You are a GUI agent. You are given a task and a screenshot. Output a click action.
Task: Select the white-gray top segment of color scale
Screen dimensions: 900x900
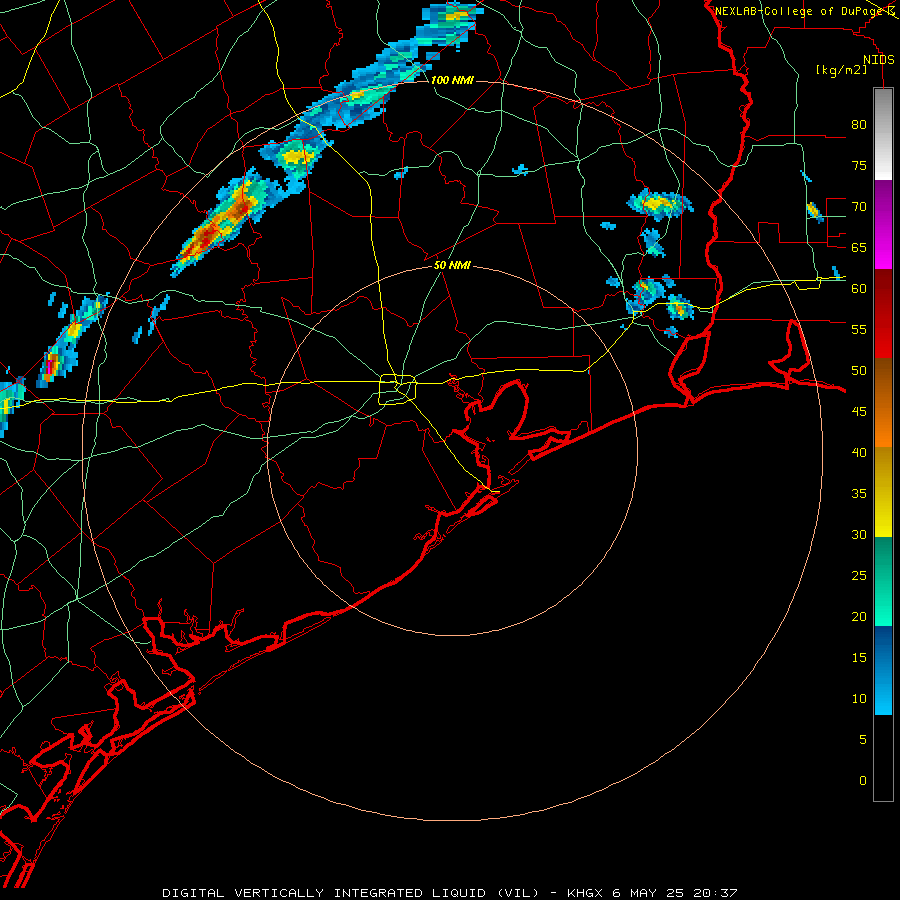click(883, 134)
